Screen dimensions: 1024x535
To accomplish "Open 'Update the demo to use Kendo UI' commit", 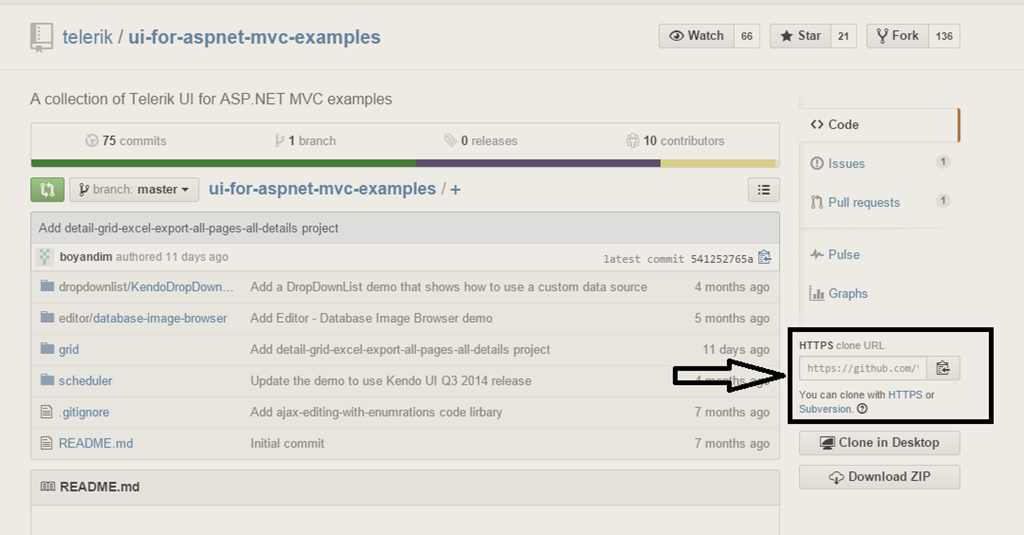I will 391,381.
